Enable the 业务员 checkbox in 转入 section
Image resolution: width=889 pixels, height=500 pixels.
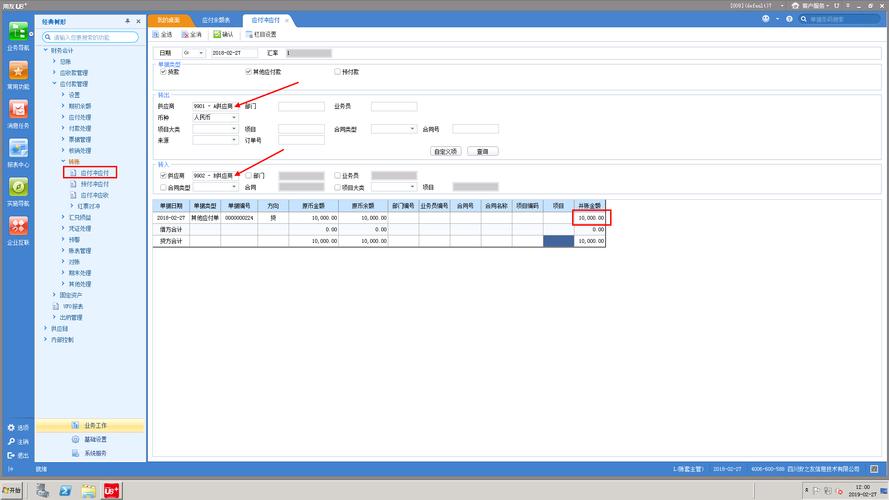tap(337, 176)
